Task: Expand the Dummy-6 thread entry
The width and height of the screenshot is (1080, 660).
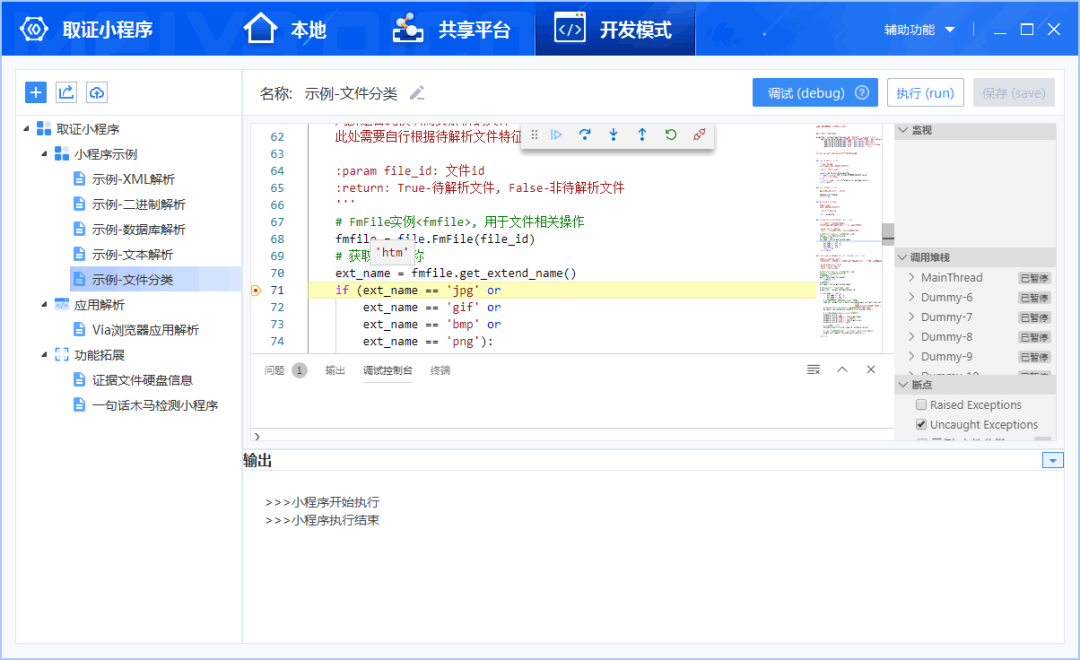Action: click(x=912, y=297)
